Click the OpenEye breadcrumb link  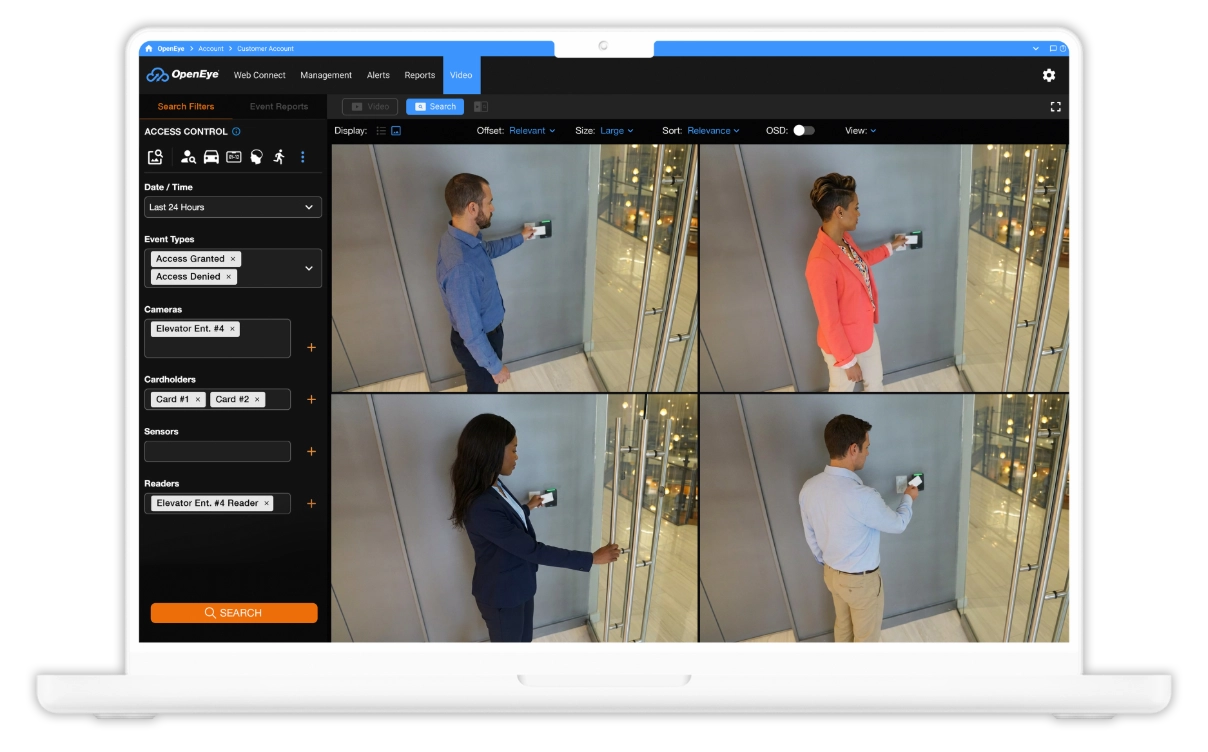(x=171, y=48)
